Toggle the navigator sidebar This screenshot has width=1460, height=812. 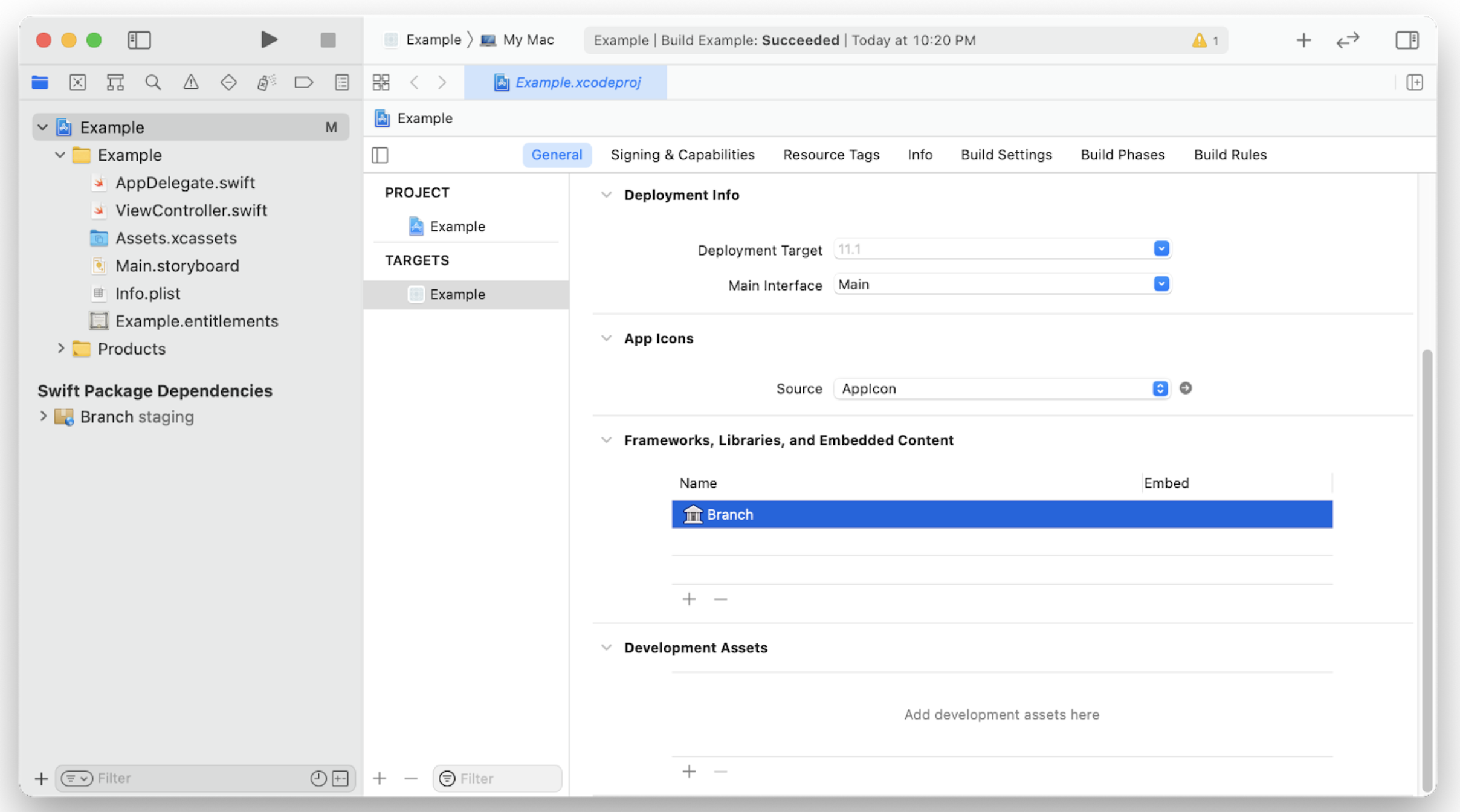pos(139,40)
